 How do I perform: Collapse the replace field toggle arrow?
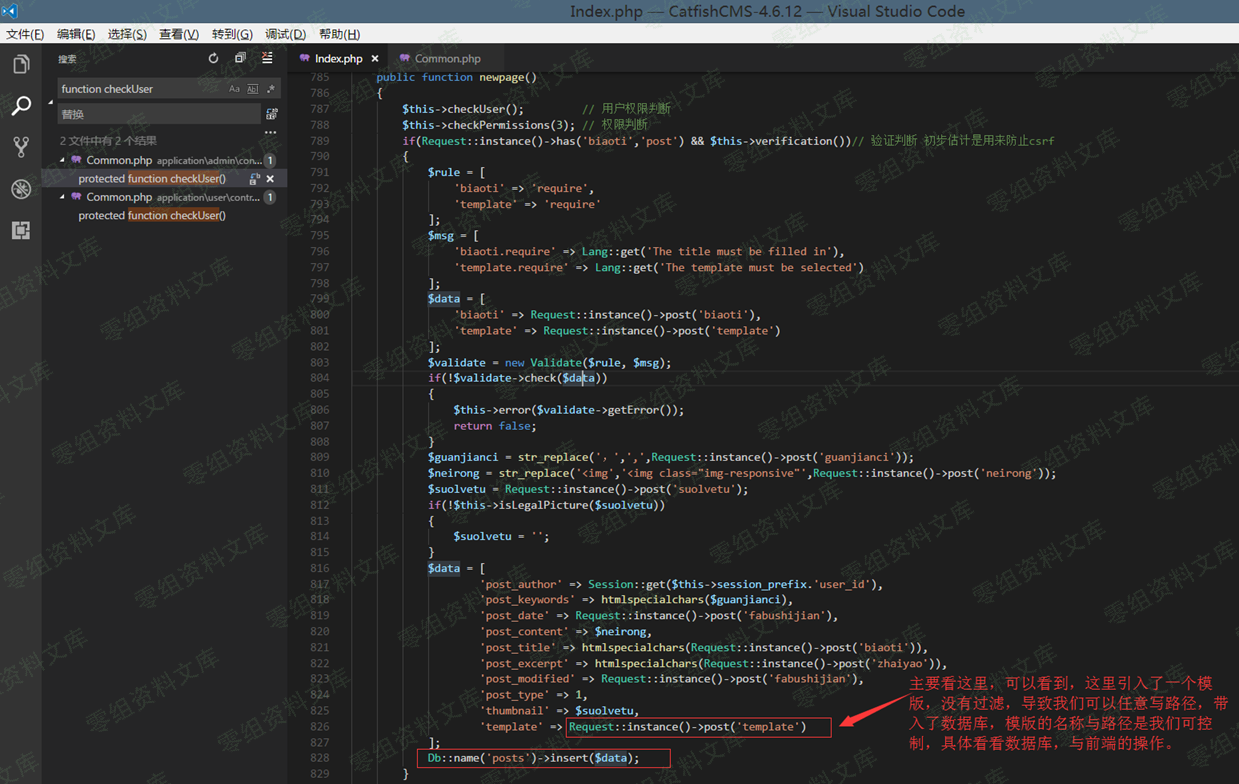pos(51,101)
